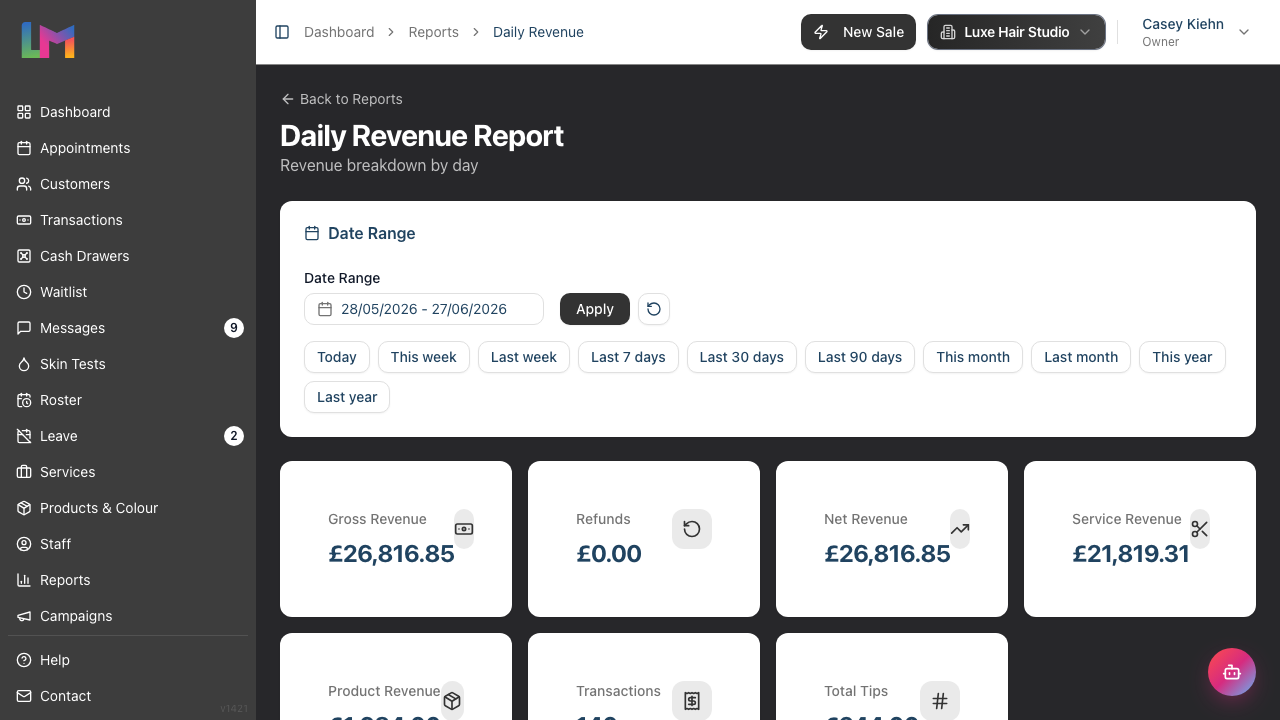Click the Transactions receipt icon
Image resolution: width=1280 pixels, height=720 pixels.
click(692, 701)
